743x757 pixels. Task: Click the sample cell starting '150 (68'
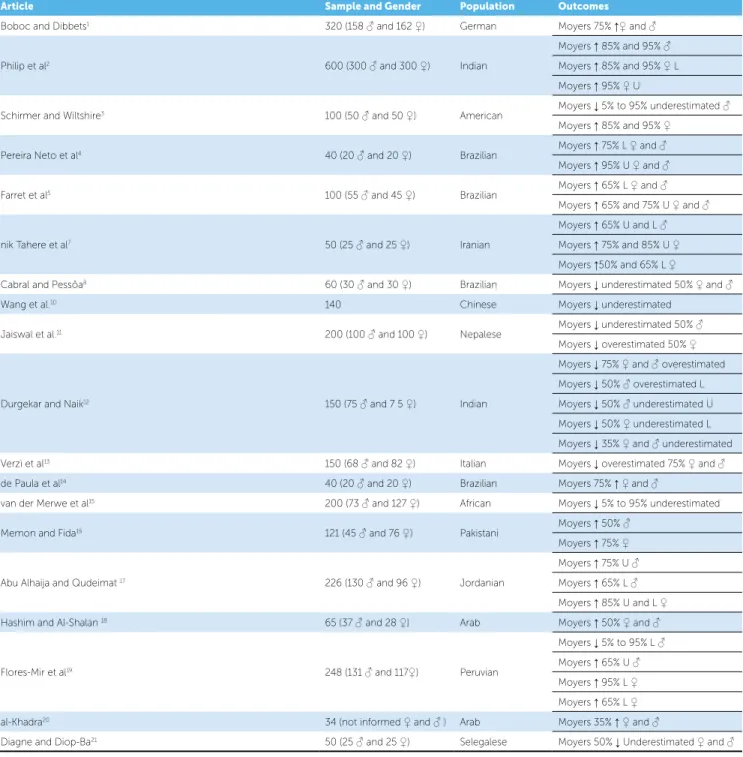coord(370,463)
